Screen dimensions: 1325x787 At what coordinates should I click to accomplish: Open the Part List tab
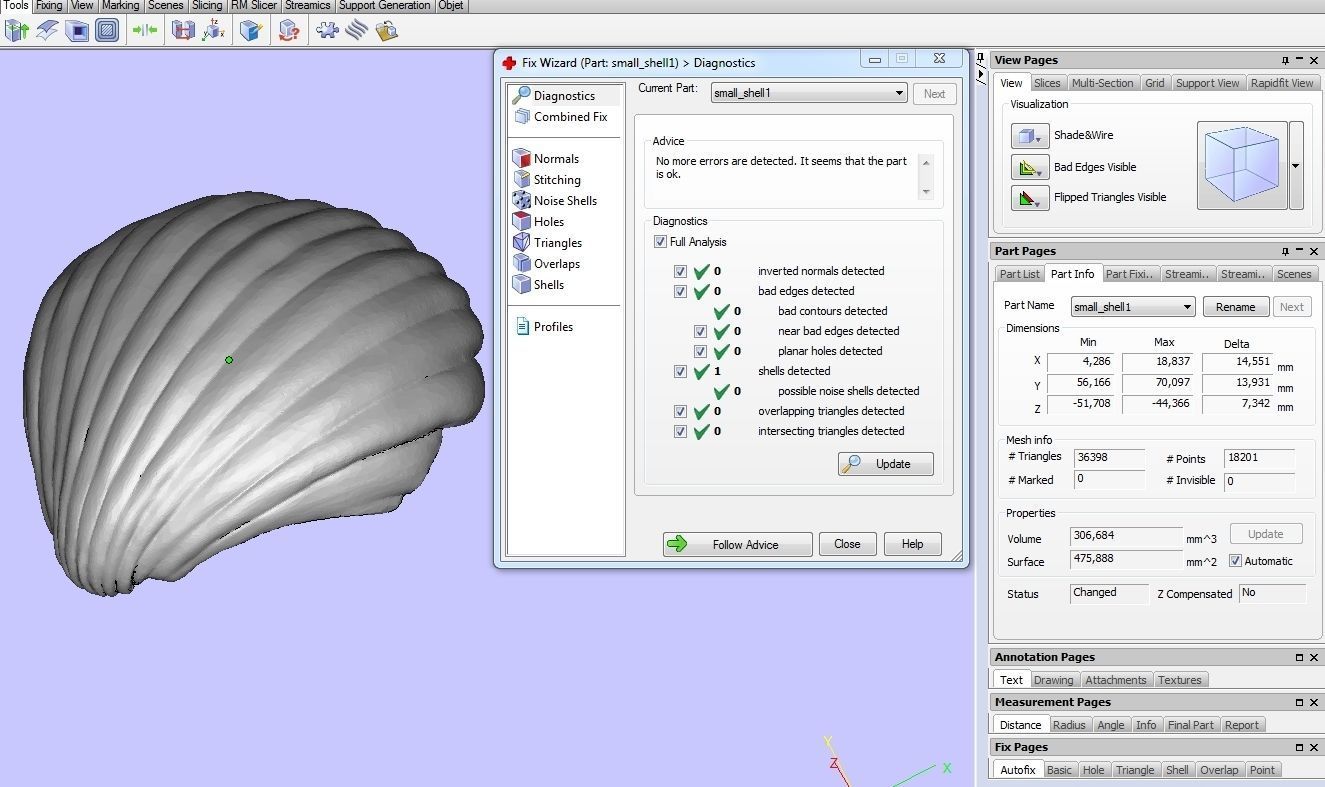click(1019, 274)
